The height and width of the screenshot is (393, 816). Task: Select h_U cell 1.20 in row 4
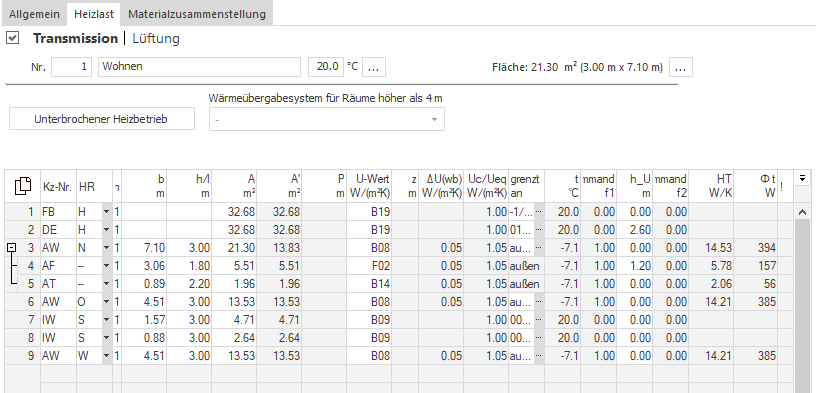coord(634,266)
